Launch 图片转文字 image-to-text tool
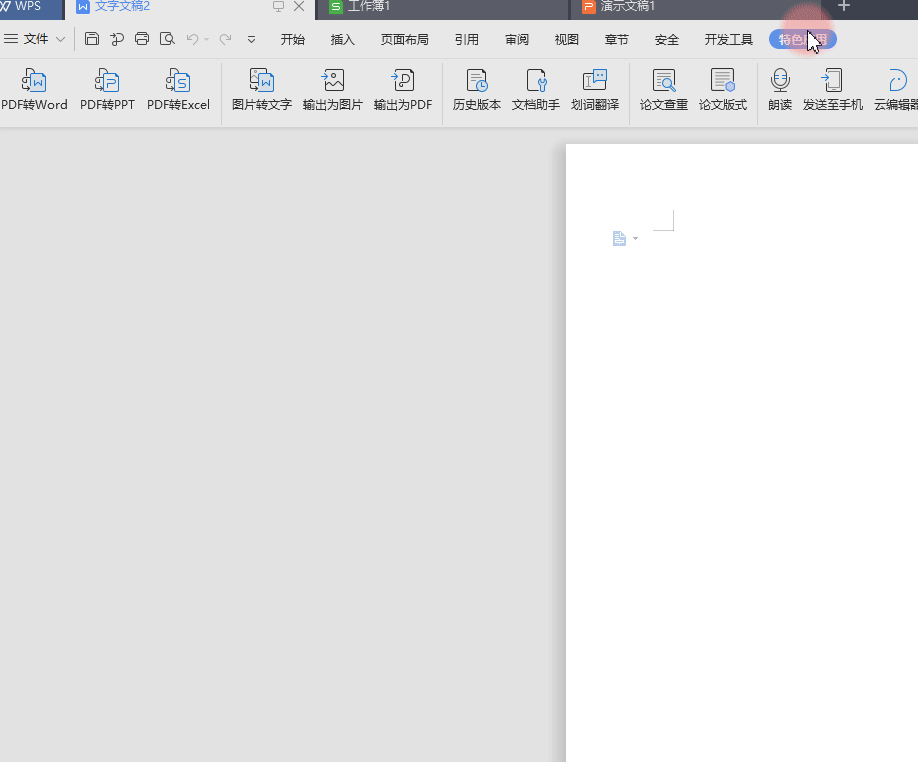 pos(262,91)
